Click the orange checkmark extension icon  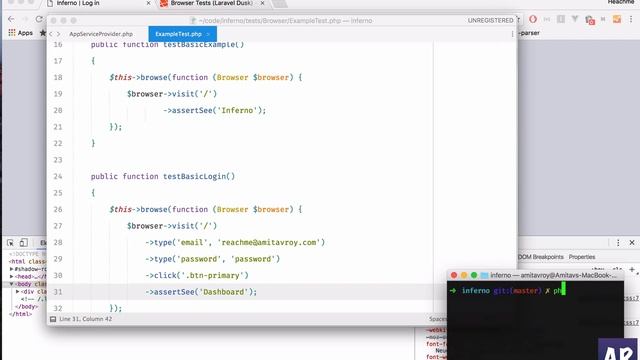point(617,19)
